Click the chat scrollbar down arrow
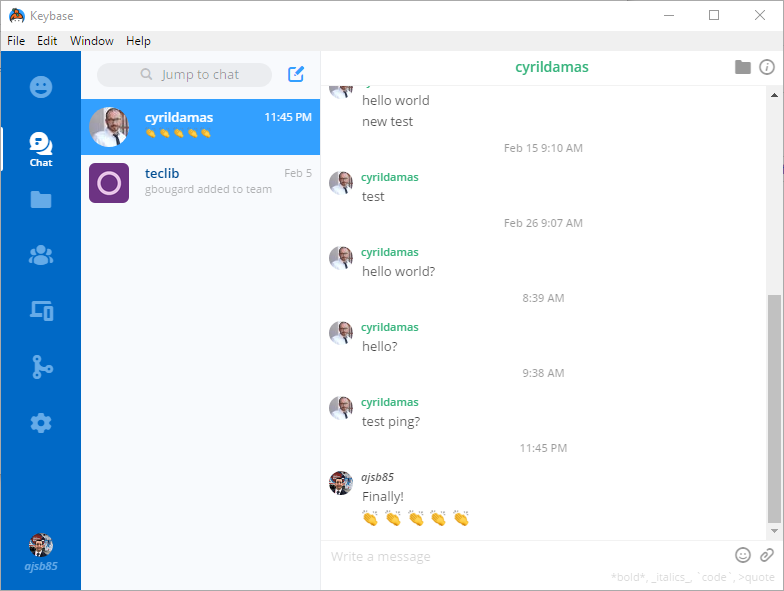The image size is (784, 591). click(x=774, y=531)
